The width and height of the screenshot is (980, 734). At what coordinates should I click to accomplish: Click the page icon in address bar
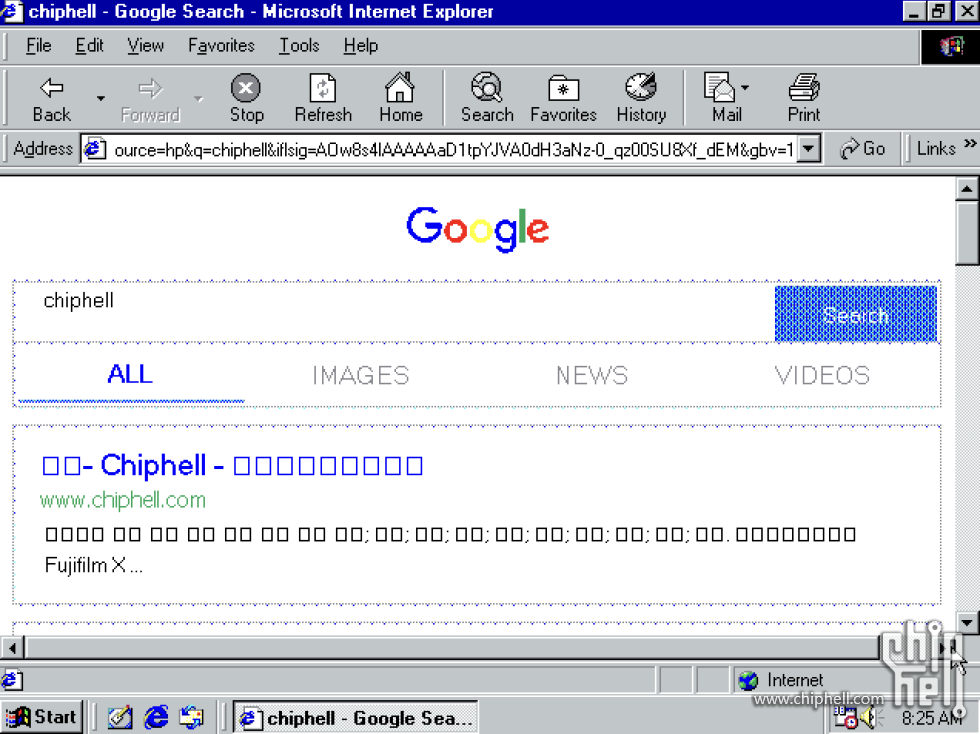94,149
